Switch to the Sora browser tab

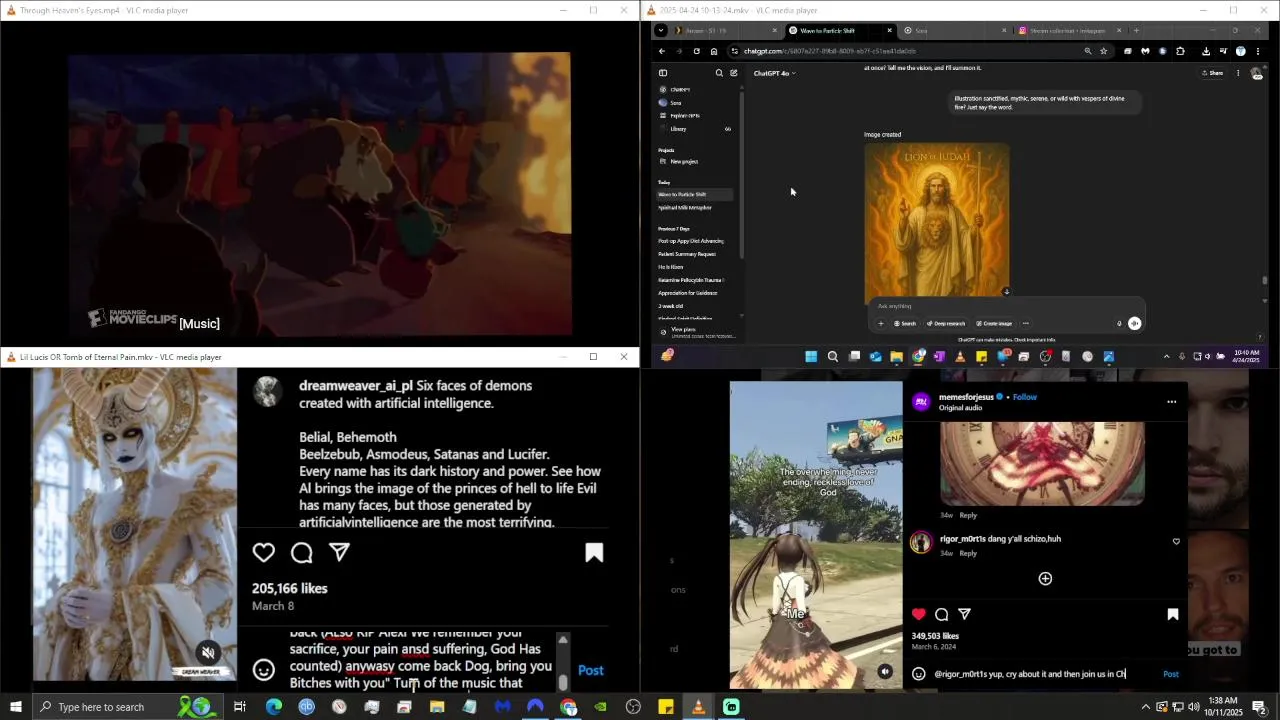coord(955,30)
